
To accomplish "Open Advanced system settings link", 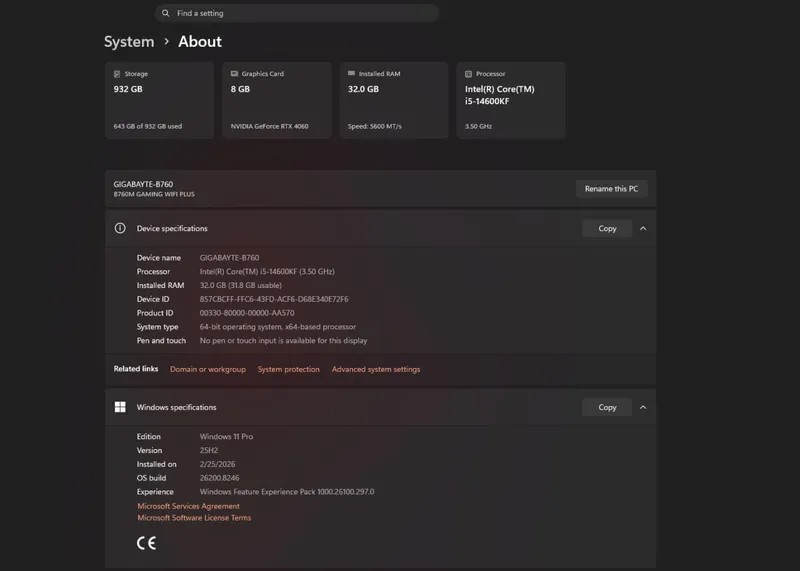I will 376,369.
